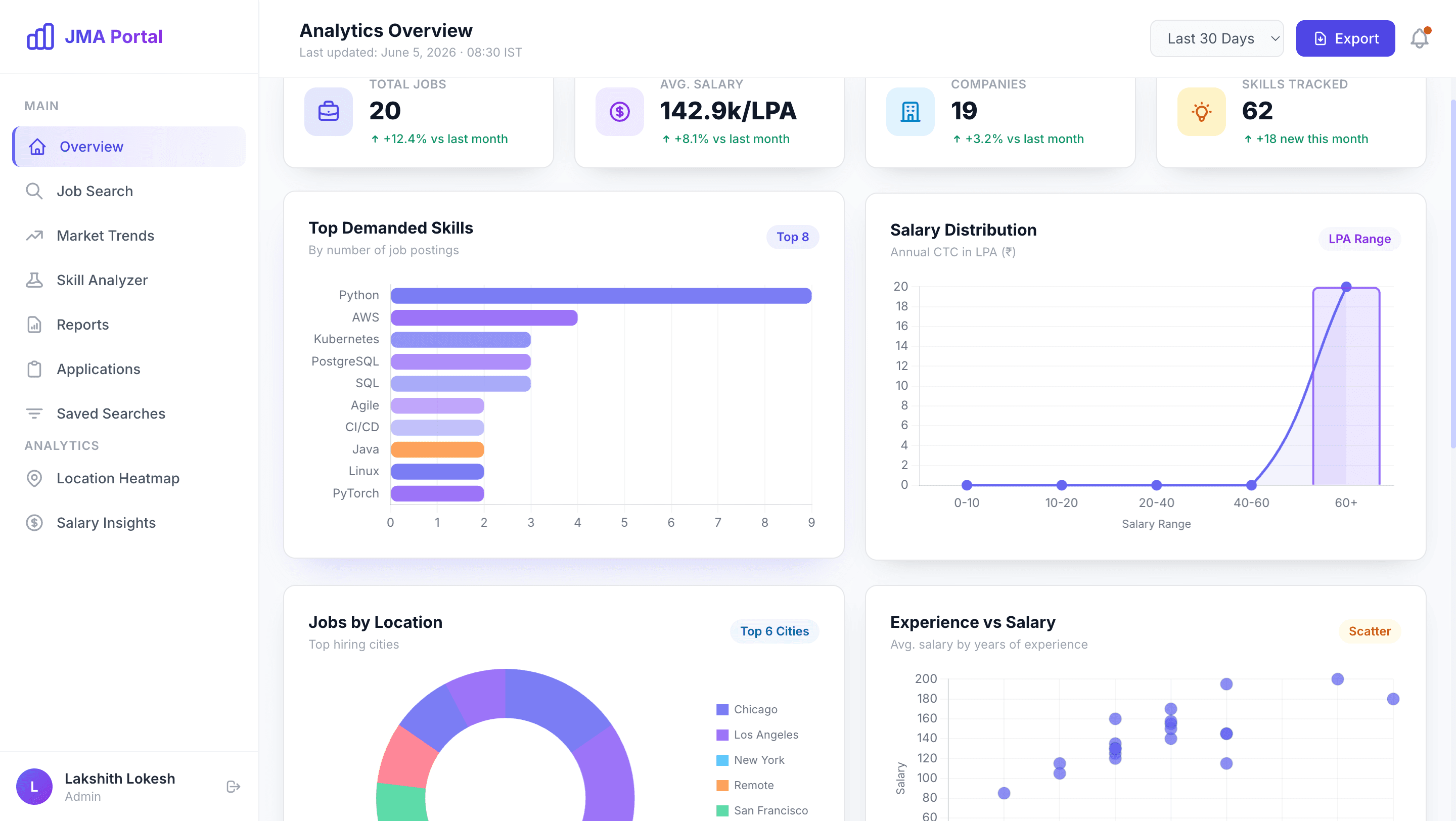Screen dimensions: 1456x821
Task: Click the "+12.4% vs last month" text
Action: (445, 139)
